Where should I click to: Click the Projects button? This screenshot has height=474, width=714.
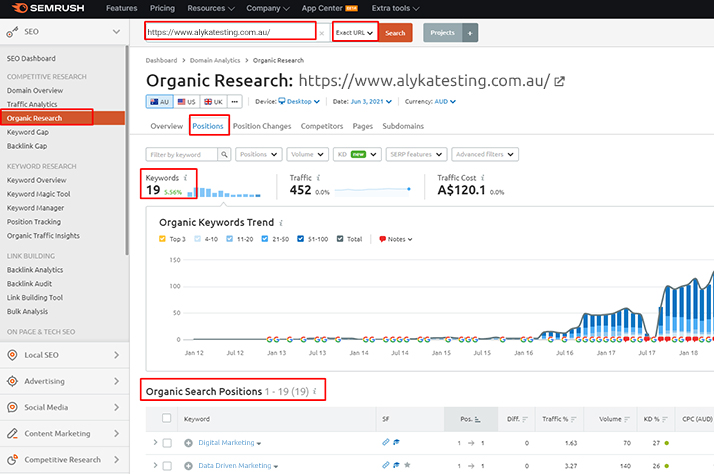coord(442,33)
